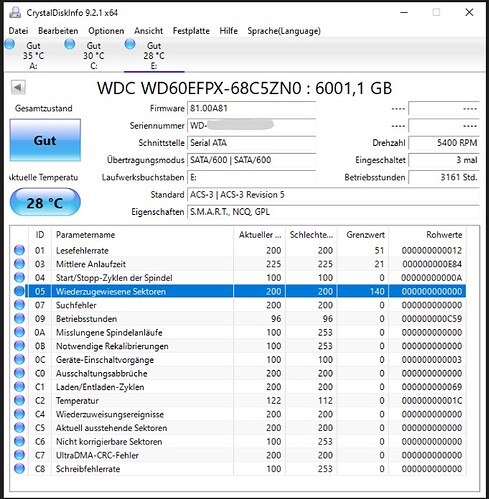Screen dimensions: 489x499
Task: Open the Optionen menu
Action: 106,31
